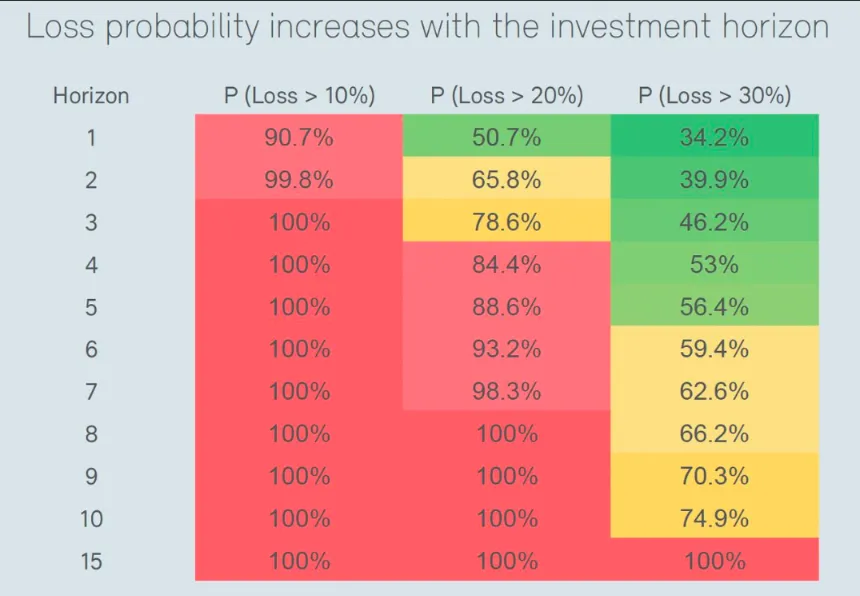Viewport: 860px width, 596px height.
Task: Select the green 50.7% cell
Action: 507,137
